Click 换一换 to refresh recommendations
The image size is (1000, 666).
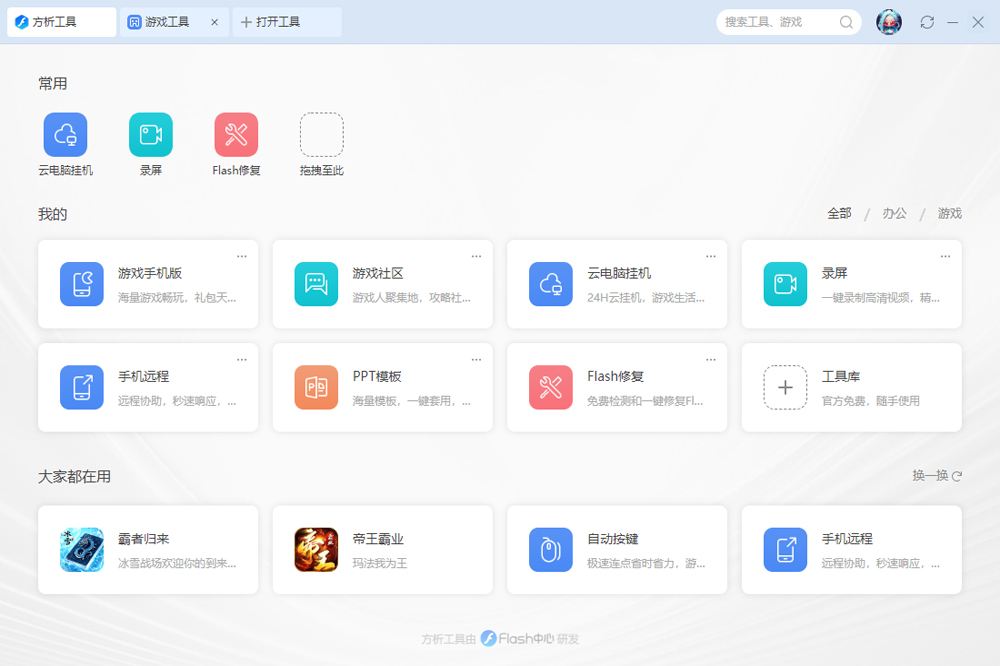coord(937,476)
